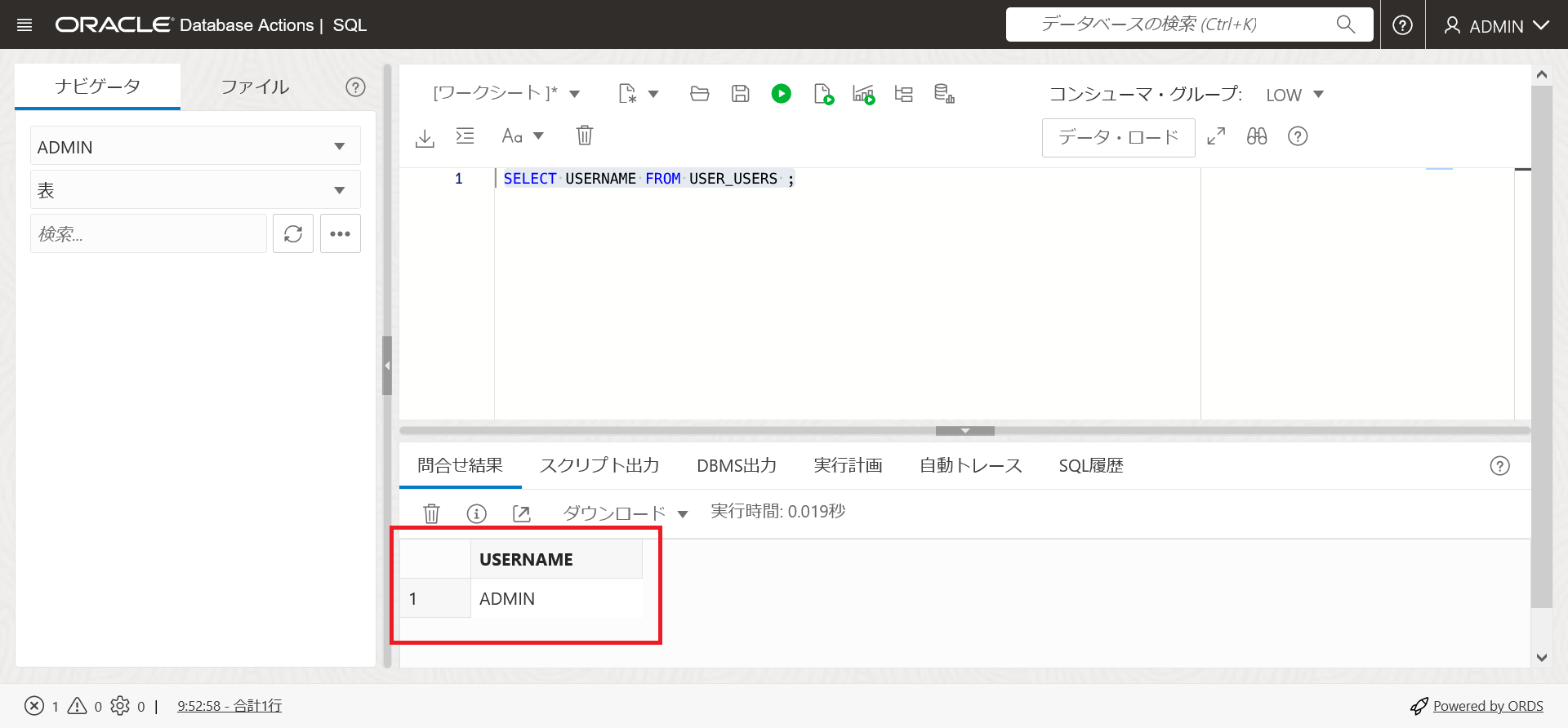Open the ADMIN user menu dropdown

(1497, 25)
